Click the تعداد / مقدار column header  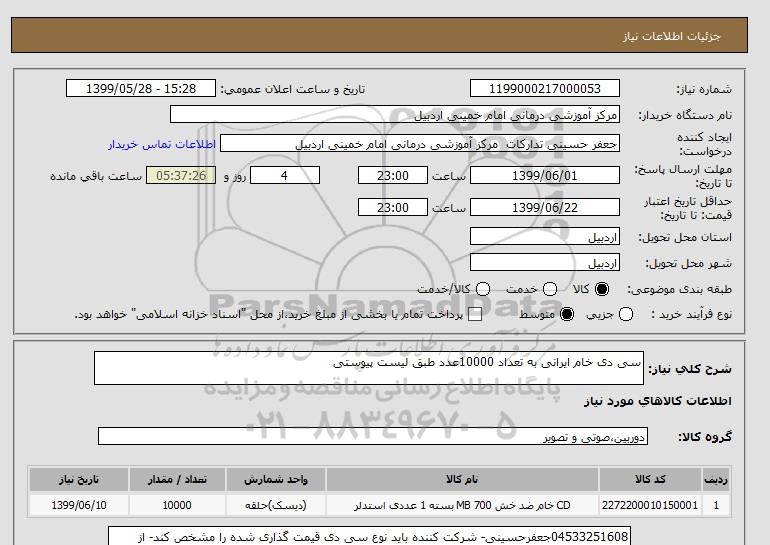pos(177,479)
